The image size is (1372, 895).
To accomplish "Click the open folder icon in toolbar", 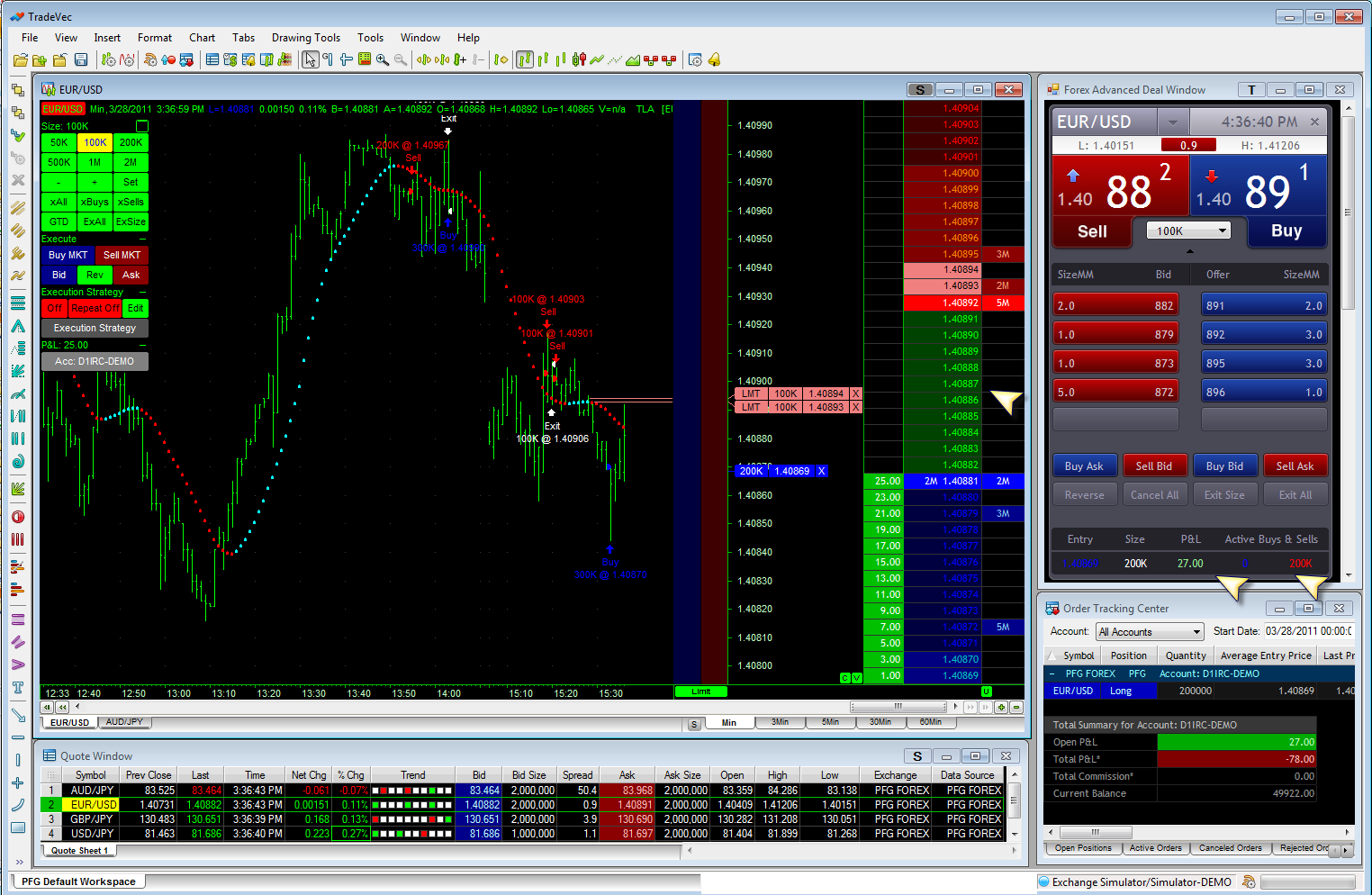I will pyautogui.click(x=20, y=60).
